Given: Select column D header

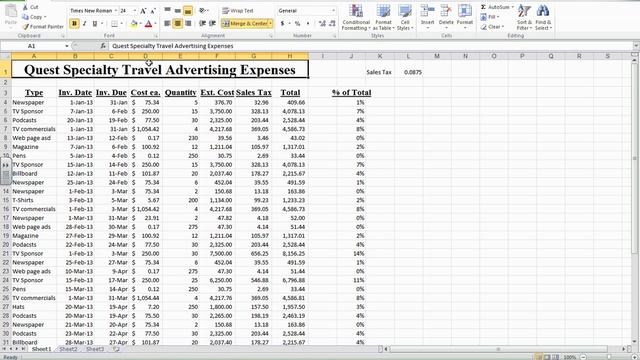Looking at the screenshot, I should [x=146, y=56].
